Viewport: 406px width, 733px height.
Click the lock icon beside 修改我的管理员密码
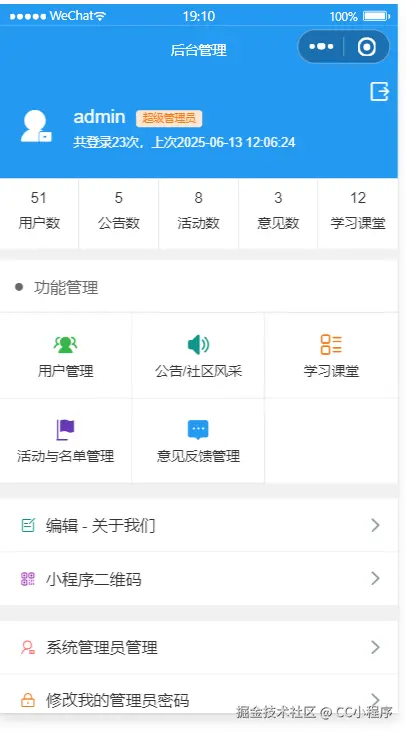pos(28,700)
